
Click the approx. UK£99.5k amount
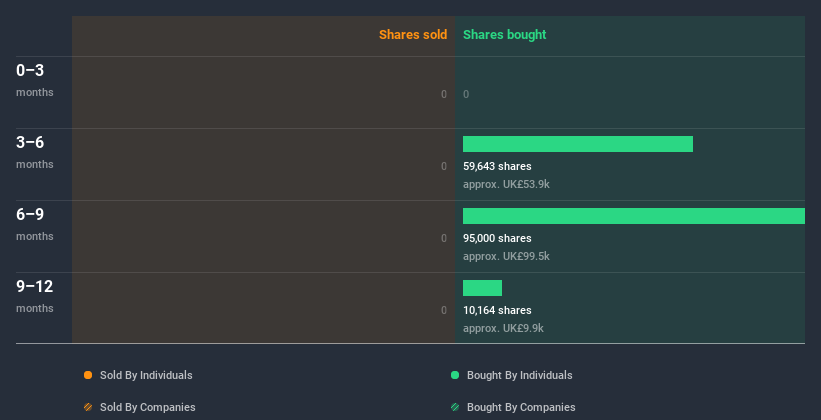tap(506, 256)
